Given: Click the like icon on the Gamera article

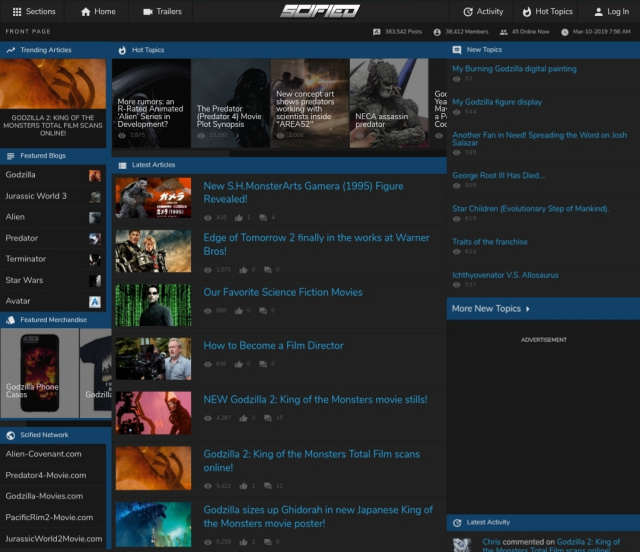Looking at the screenshot, I should coord(239,218).
